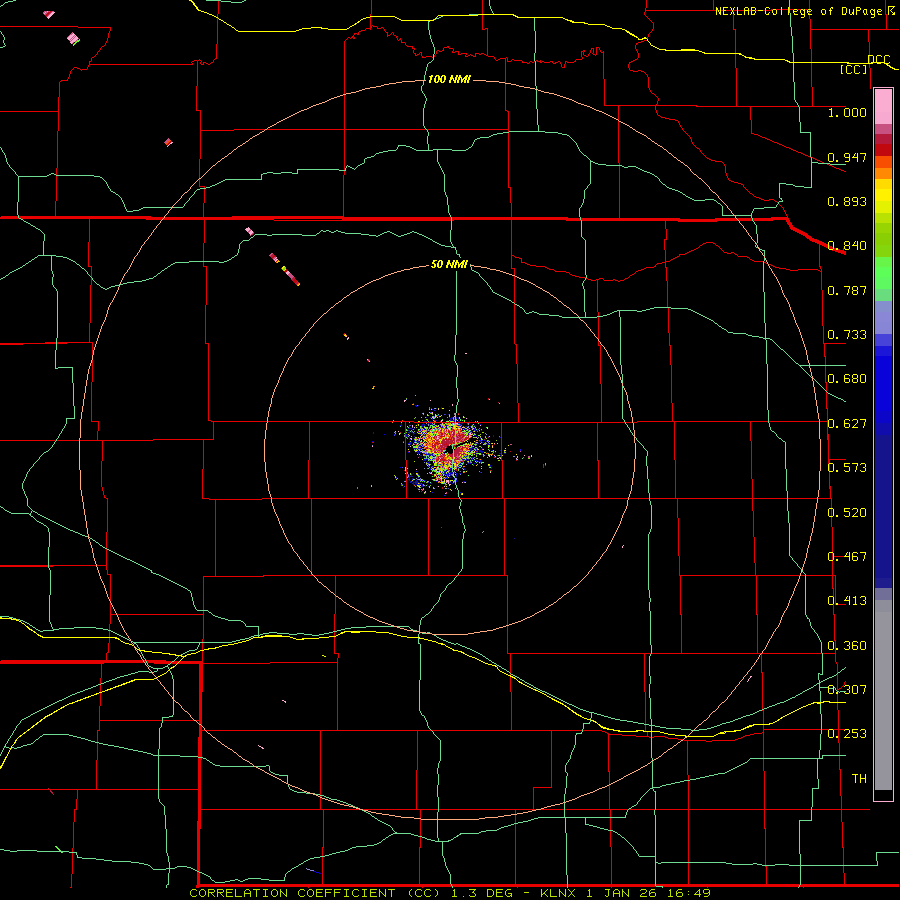
Task: Click the [CC] legend header label
Action: coord(854,69)
